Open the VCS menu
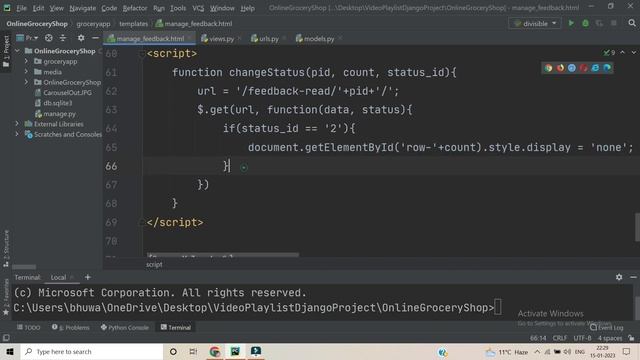The width and height of the screenshot is (640, 360). 198,8
